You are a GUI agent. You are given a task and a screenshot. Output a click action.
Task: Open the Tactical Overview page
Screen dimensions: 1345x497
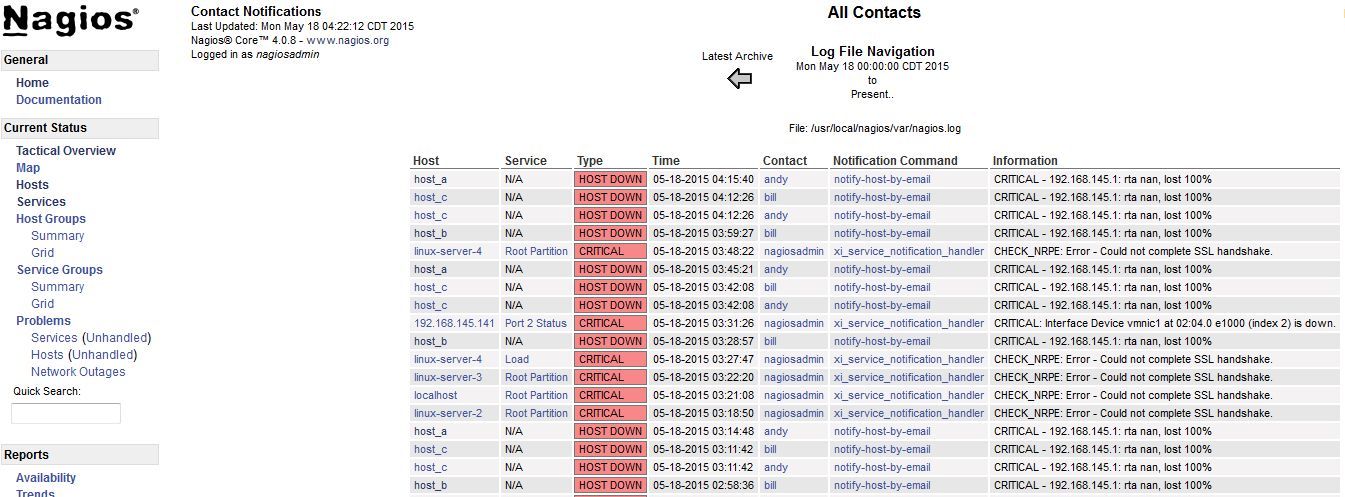(x=66, y=151)
